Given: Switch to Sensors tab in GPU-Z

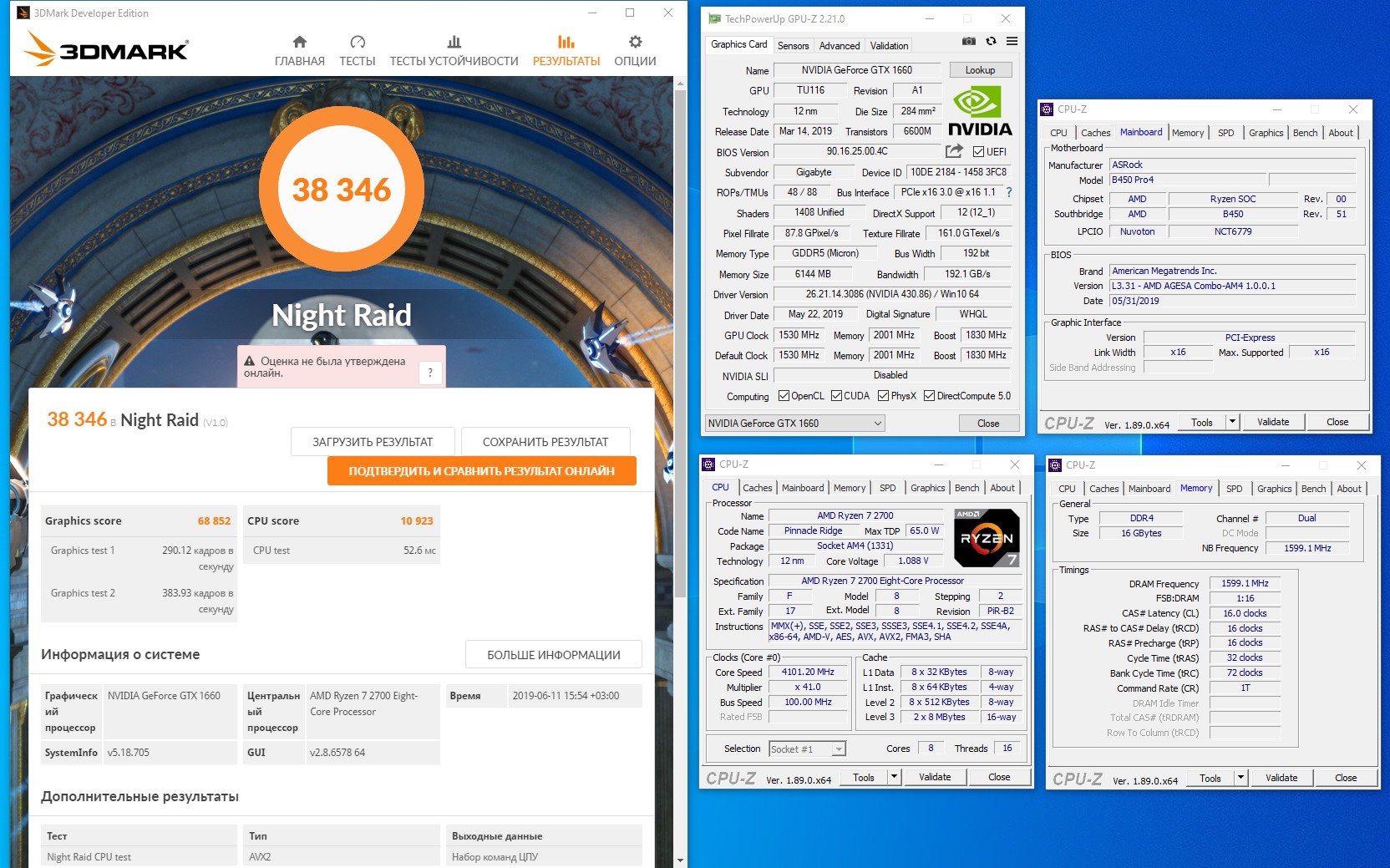Looking at the screenshot, I should (x=793, y=46).
